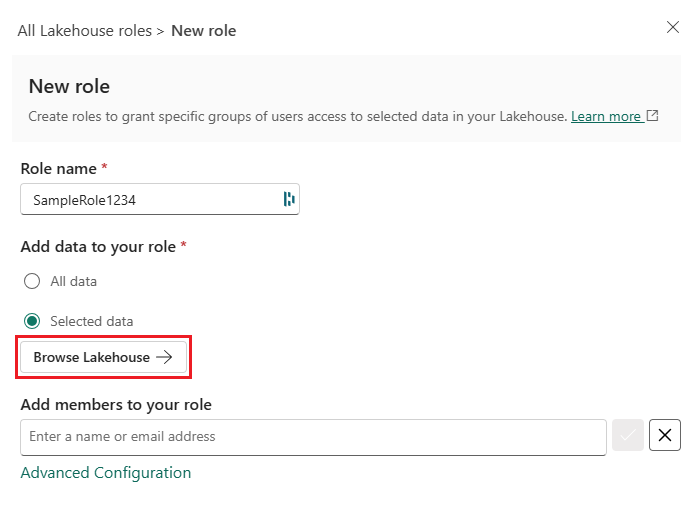
Task: Click the external link icon beside Learn more
Action: click(652, 116)
